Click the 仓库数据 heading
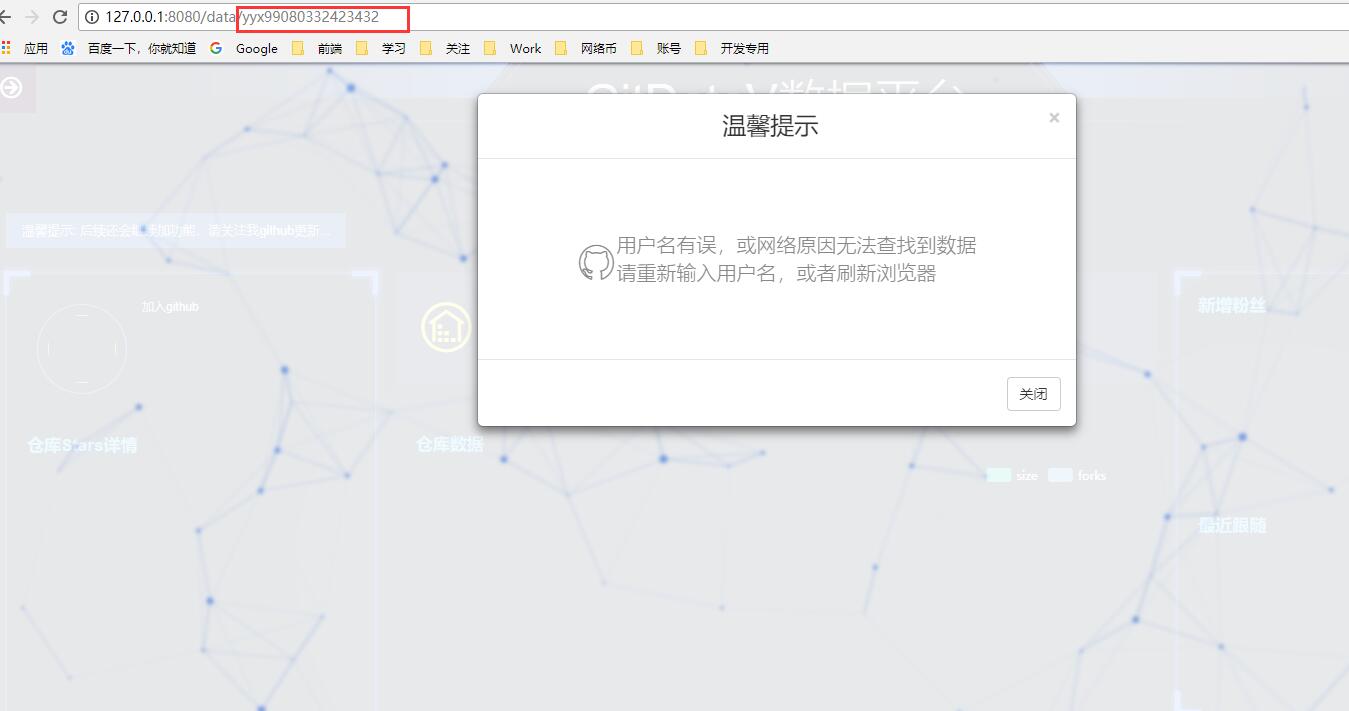 click(450, 444)
